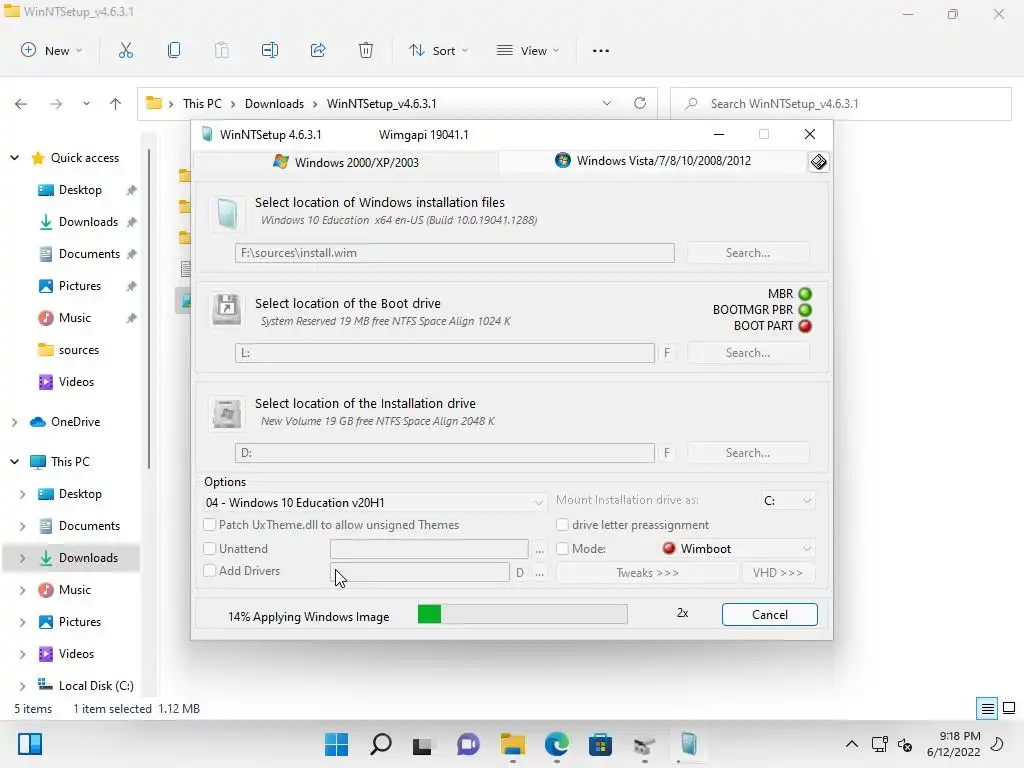Click the MBR green status light

(x=805, y=294)
